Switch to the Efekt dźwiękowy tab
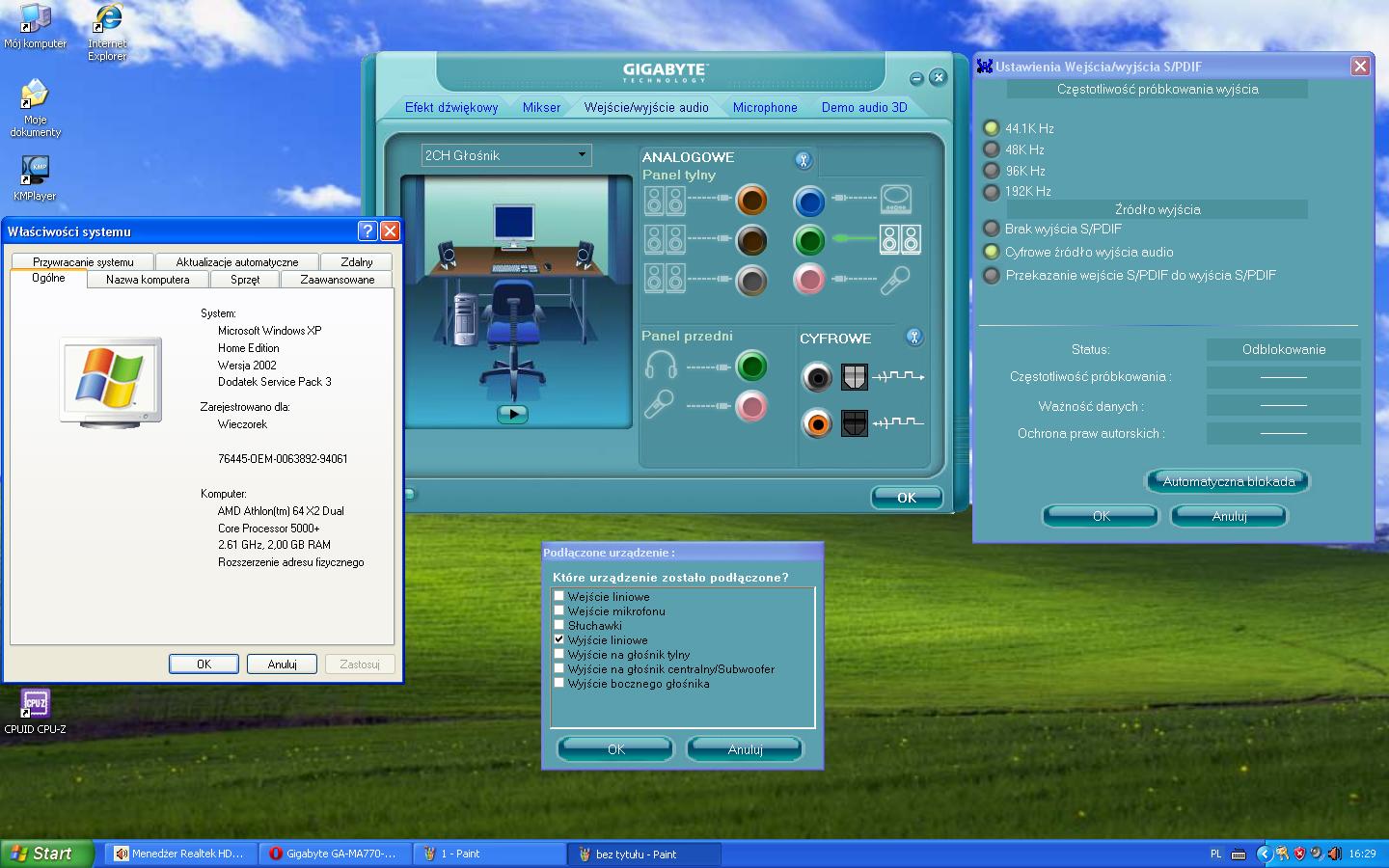 [451, 107]
